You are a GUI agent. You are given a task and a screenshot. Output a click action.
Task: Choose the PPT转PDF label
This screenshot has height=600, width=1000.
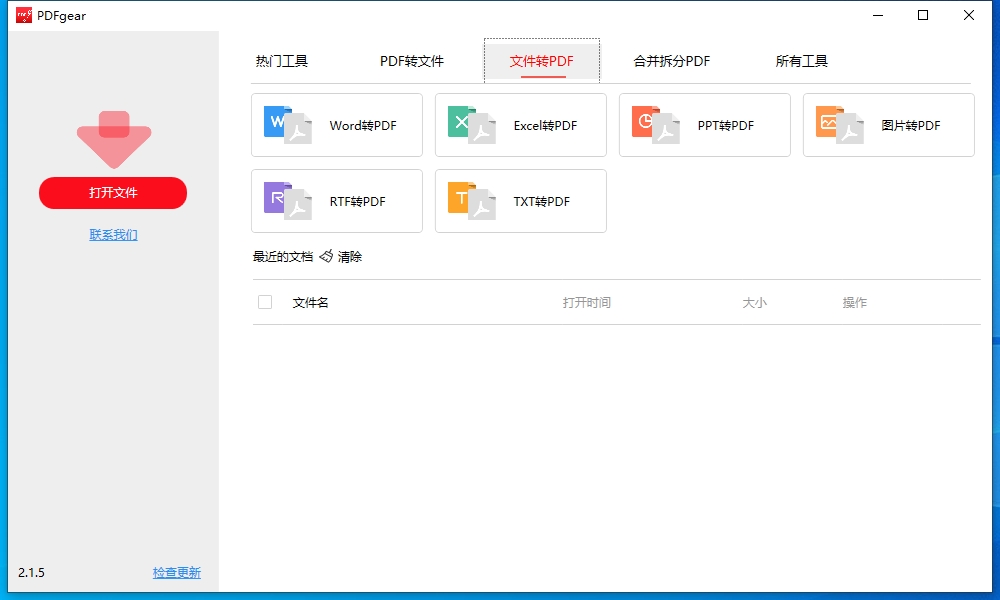click(726, 126)
